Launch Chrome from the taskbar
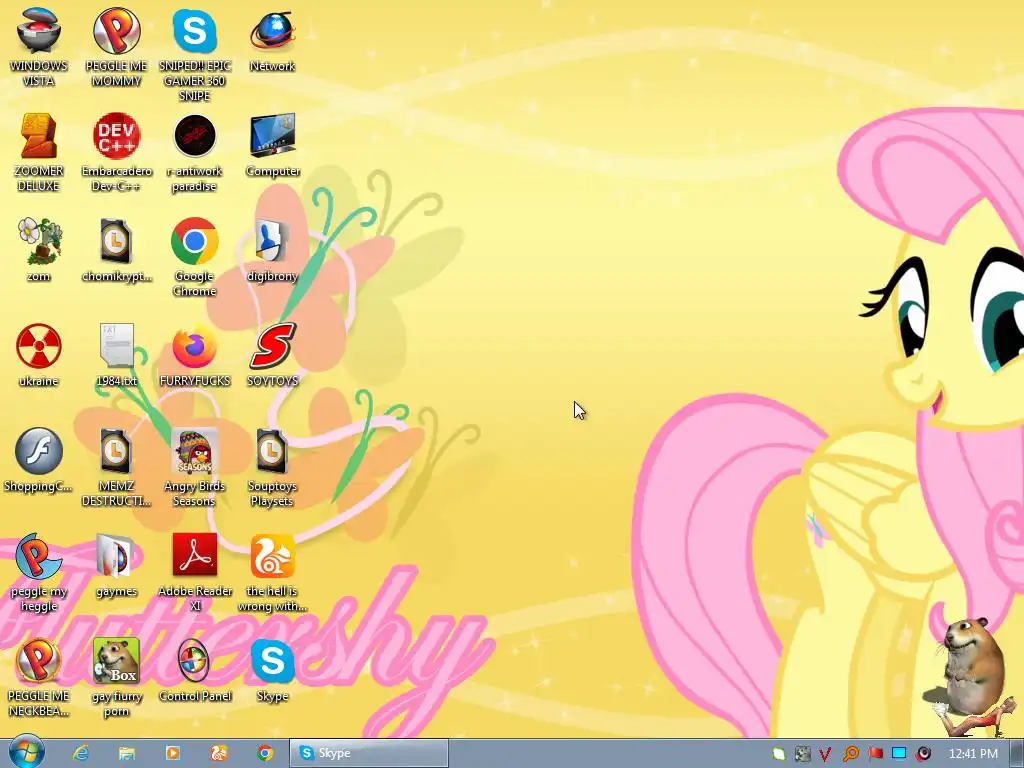Viewport: 1024px width, 768px height. coord(264,753)
